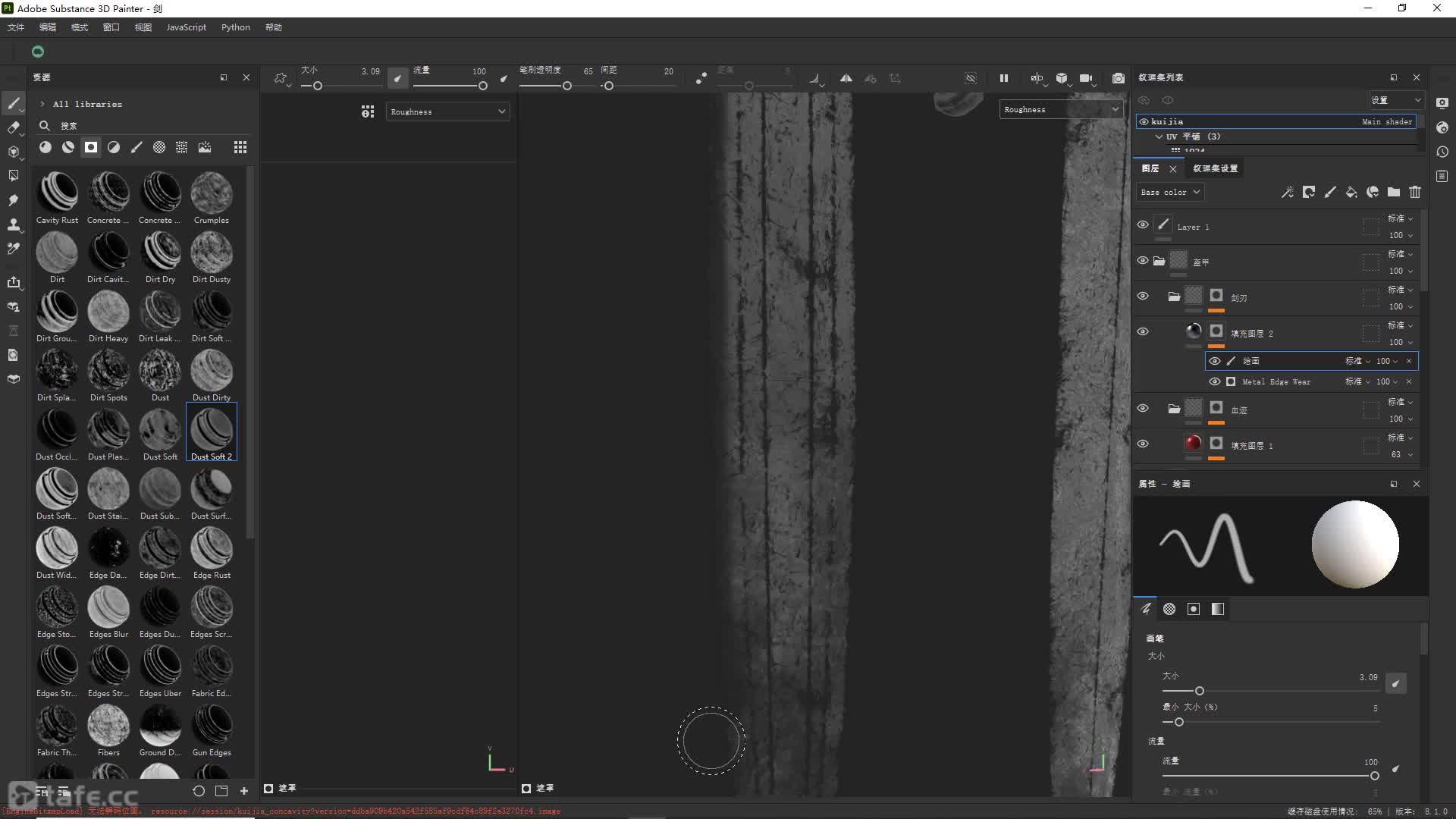
Task: Delete layer with trash icon
Action: point(1415,192)
